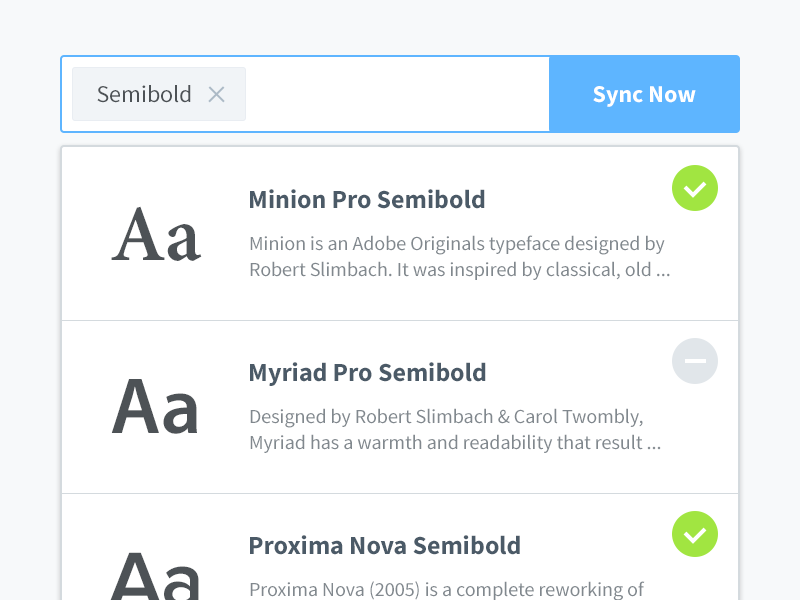Select the Semibold tag label
This screenshot has width=800, height=600.
click(x=144, y=94)
